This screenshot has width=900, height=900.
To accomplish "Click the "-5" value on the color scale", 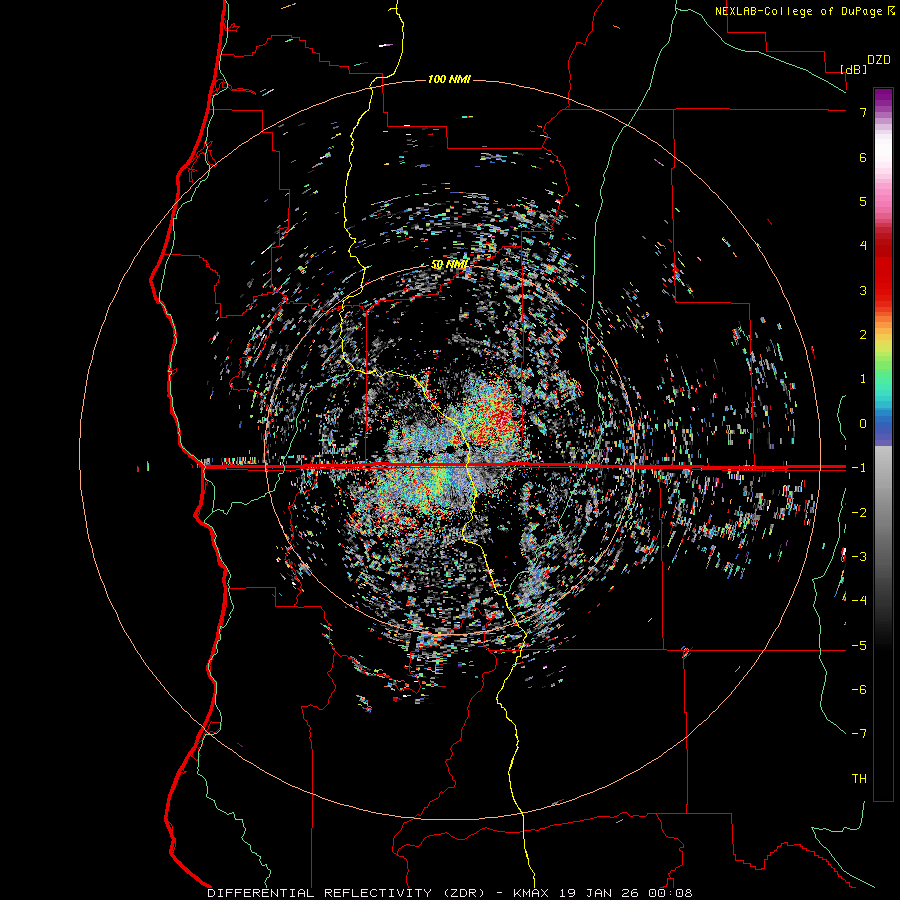I will pyautogui.click(x=859, y=646).
